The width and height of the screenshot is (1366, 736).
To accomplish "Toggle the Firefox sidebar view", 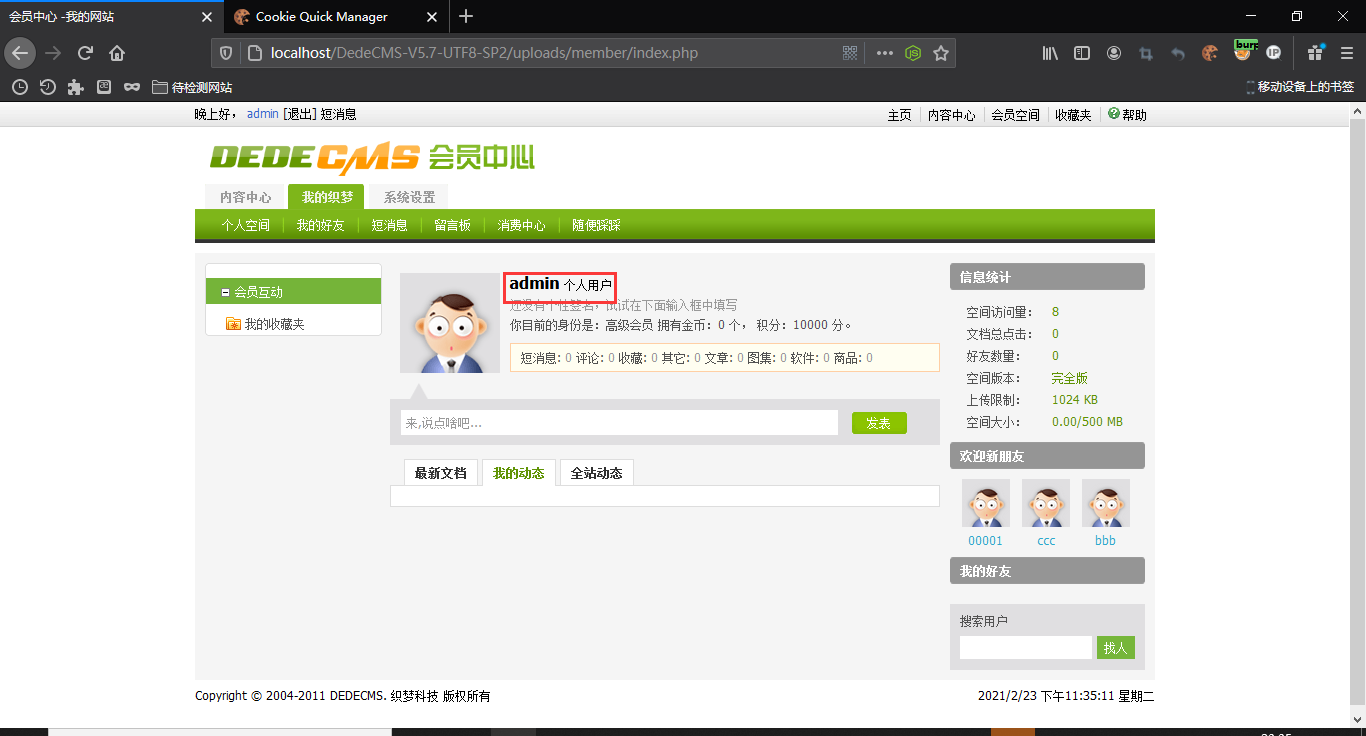I will point(1082,54).
